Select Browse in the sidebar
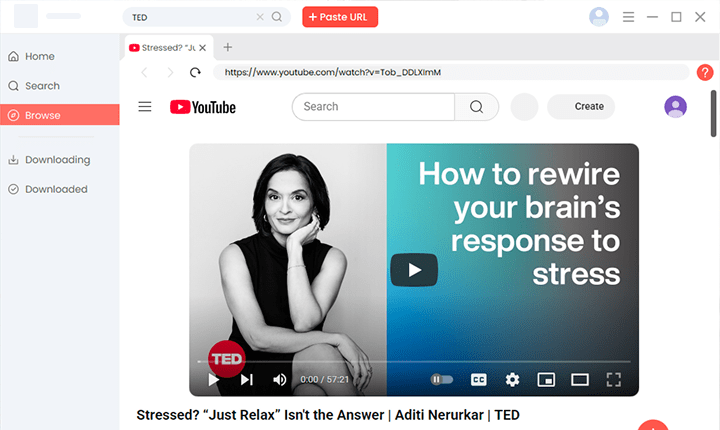This screenshot has width=720, height=430. tap(60, 115)
